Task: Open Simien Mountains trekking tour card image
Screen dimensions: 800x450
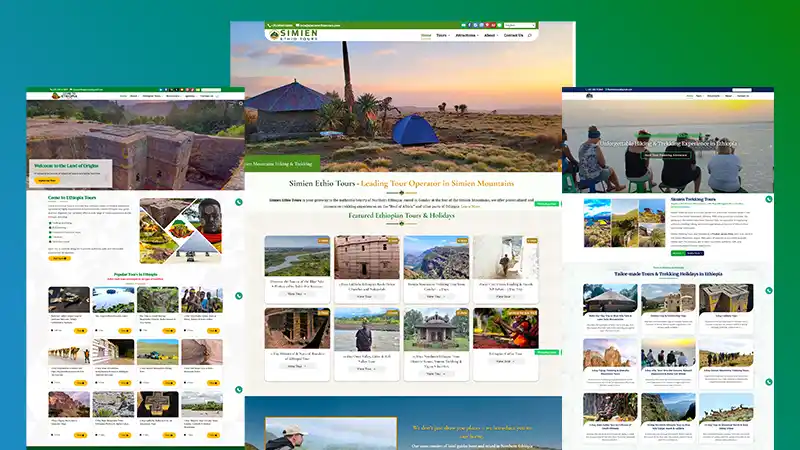Action: pos(436,257)
